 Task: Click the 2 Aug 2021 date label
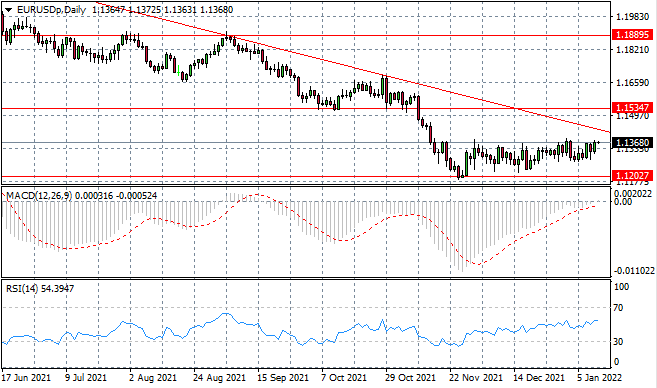(x=153, y=378)
